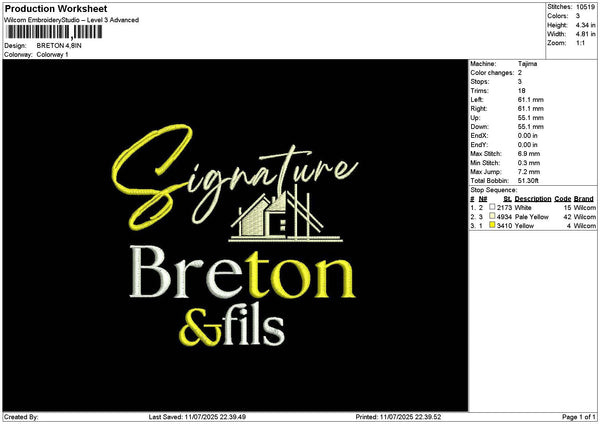Click stitch count 2173 in White row
The width and height of the screenshot is (600, 424).
(504, 208)
